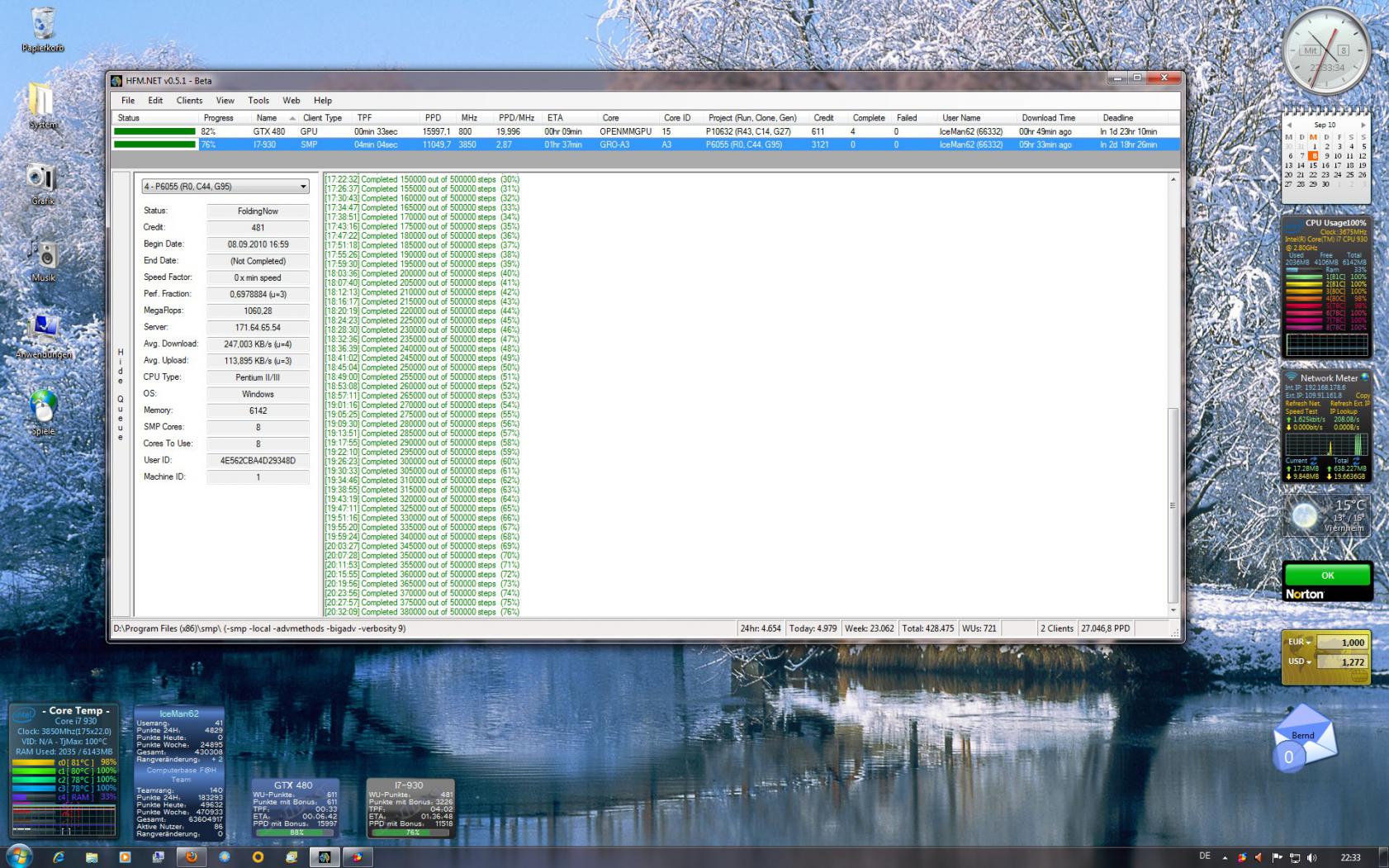Viewport: 1389px width, 868px height.
Task: Click Copy in Network Meter gadget
Action: click(x=1363, y=396)
